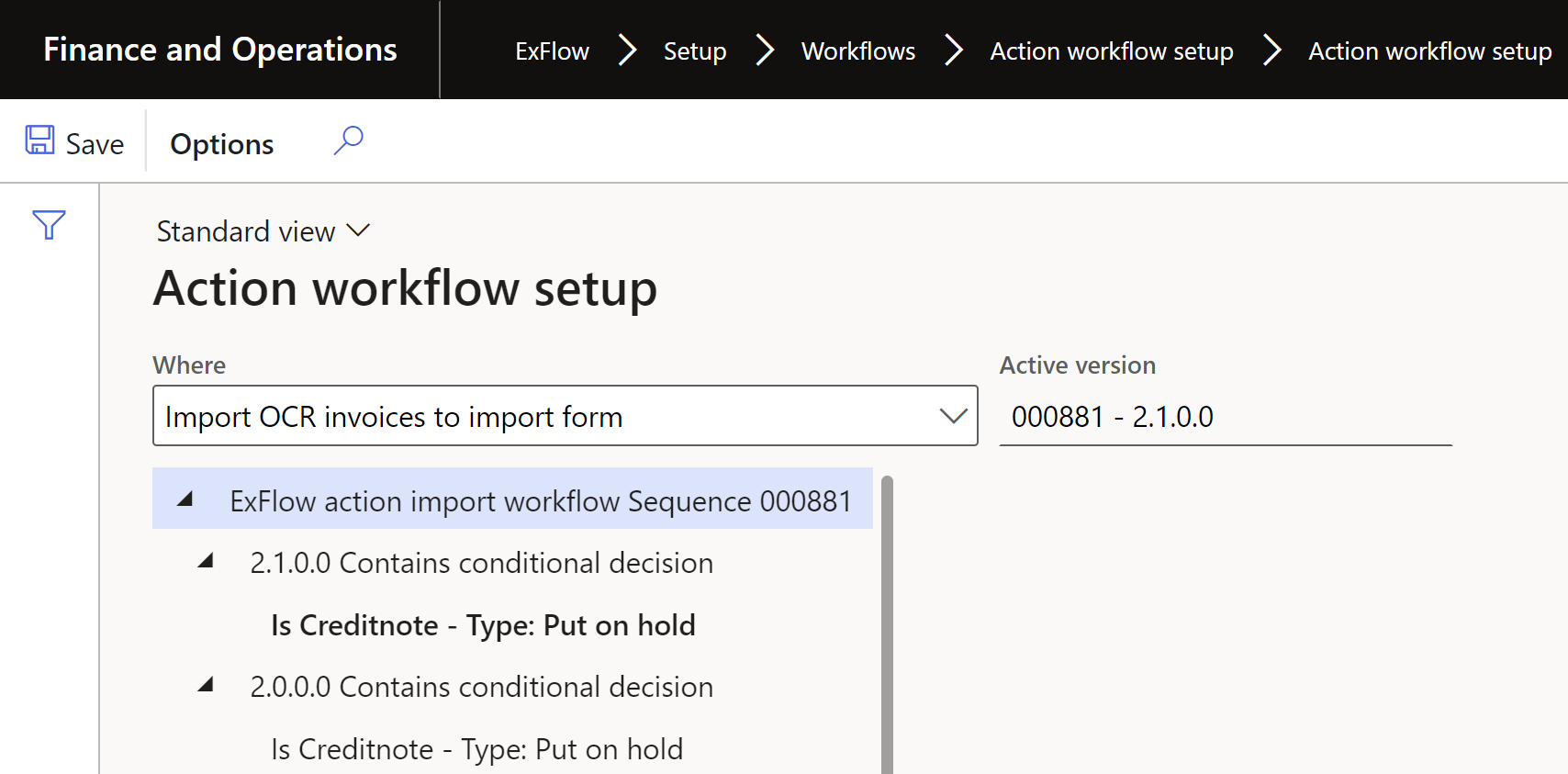Click the Active version label
Viewport: 1568px width, 774px height.
click(1078, 365)
